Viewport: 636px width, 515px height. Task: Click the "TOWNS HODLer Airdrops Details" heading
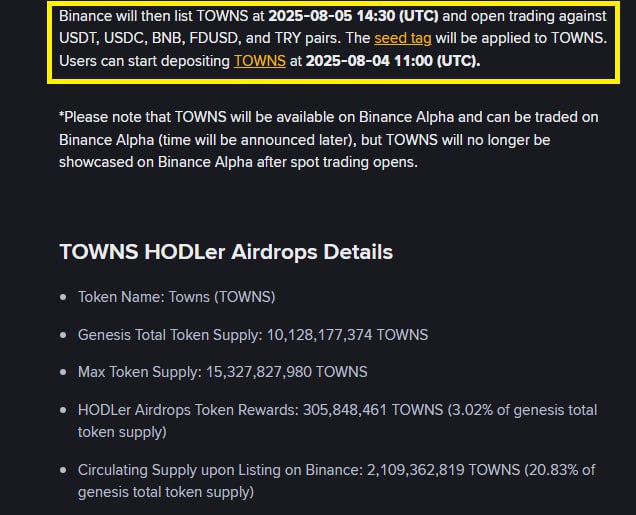click(x=226, y=252)
